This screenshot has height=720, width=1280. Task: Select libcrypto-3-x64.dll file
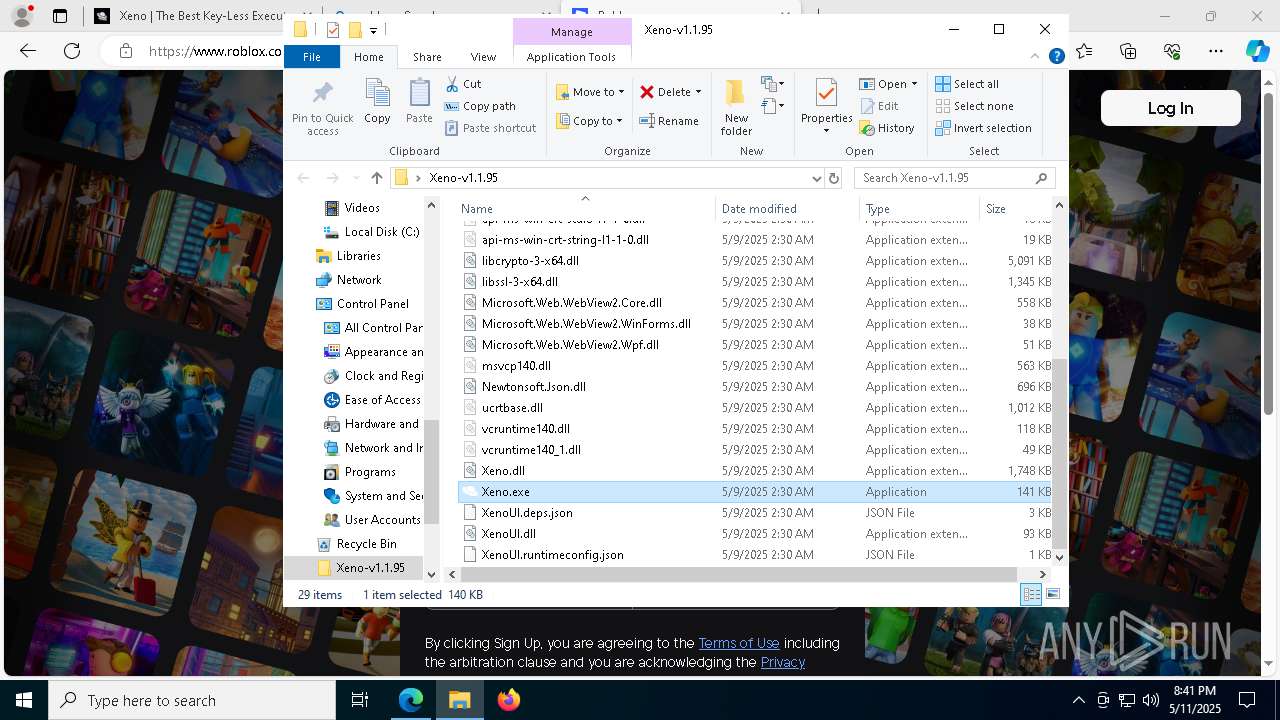click(755, 261)
